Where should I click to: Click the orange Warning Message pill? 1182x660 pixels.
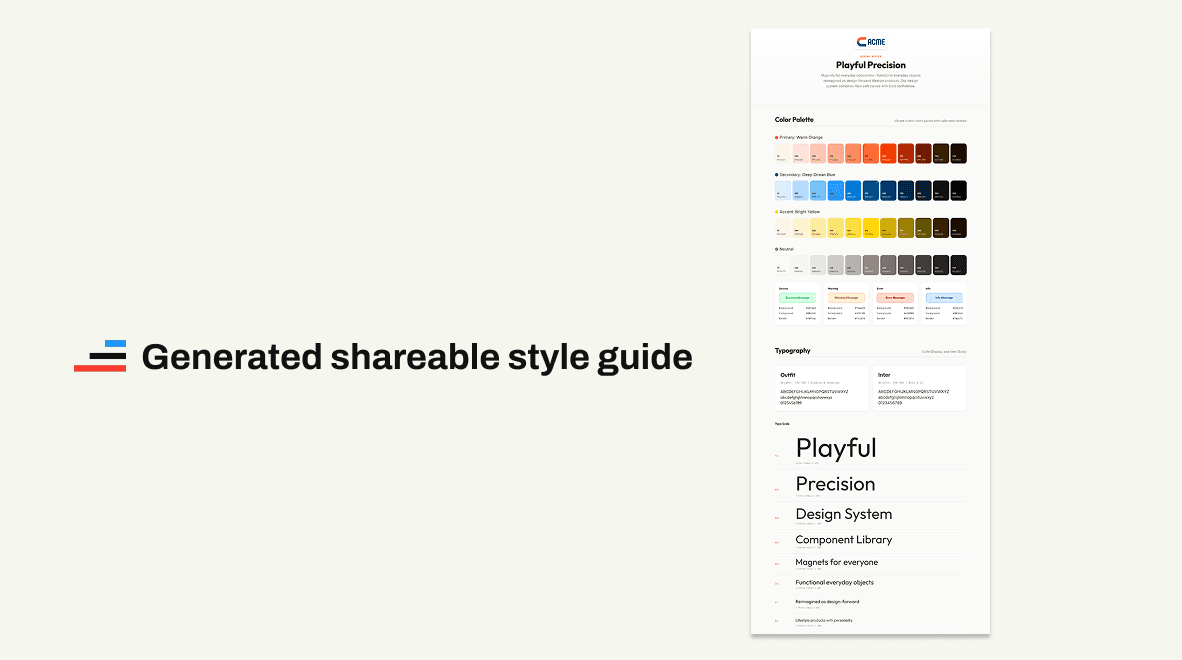click(x=847, y=297)
